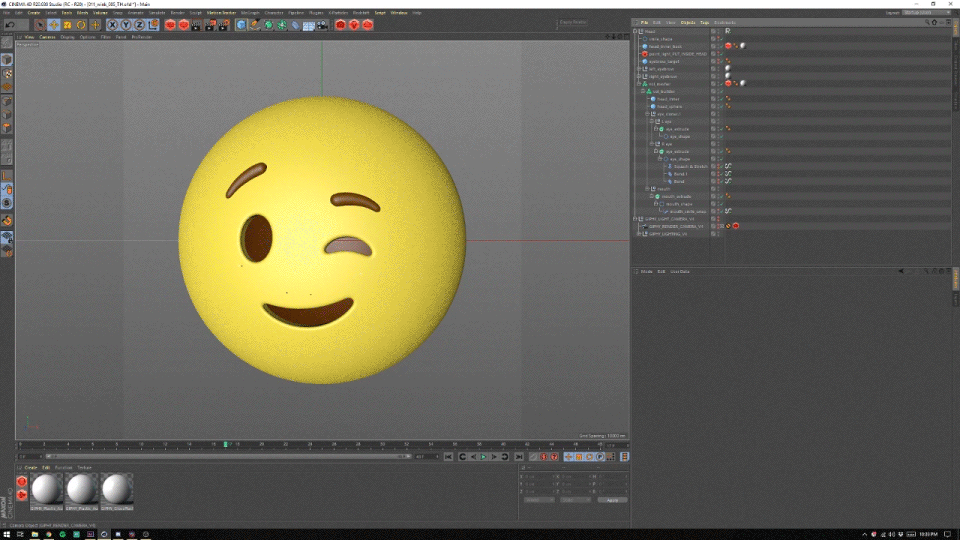
Task: Select the Squash & Stretch deformer row
Action: 691,167
